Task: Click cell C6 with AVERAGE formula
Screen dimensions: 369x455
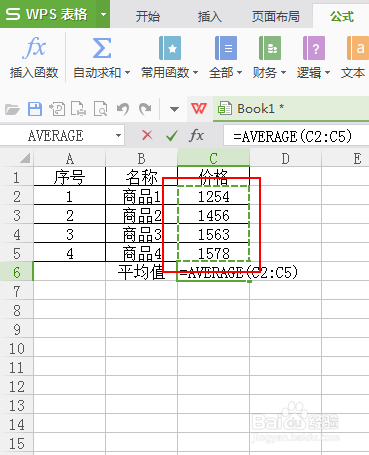Action: tap(214, 272)
